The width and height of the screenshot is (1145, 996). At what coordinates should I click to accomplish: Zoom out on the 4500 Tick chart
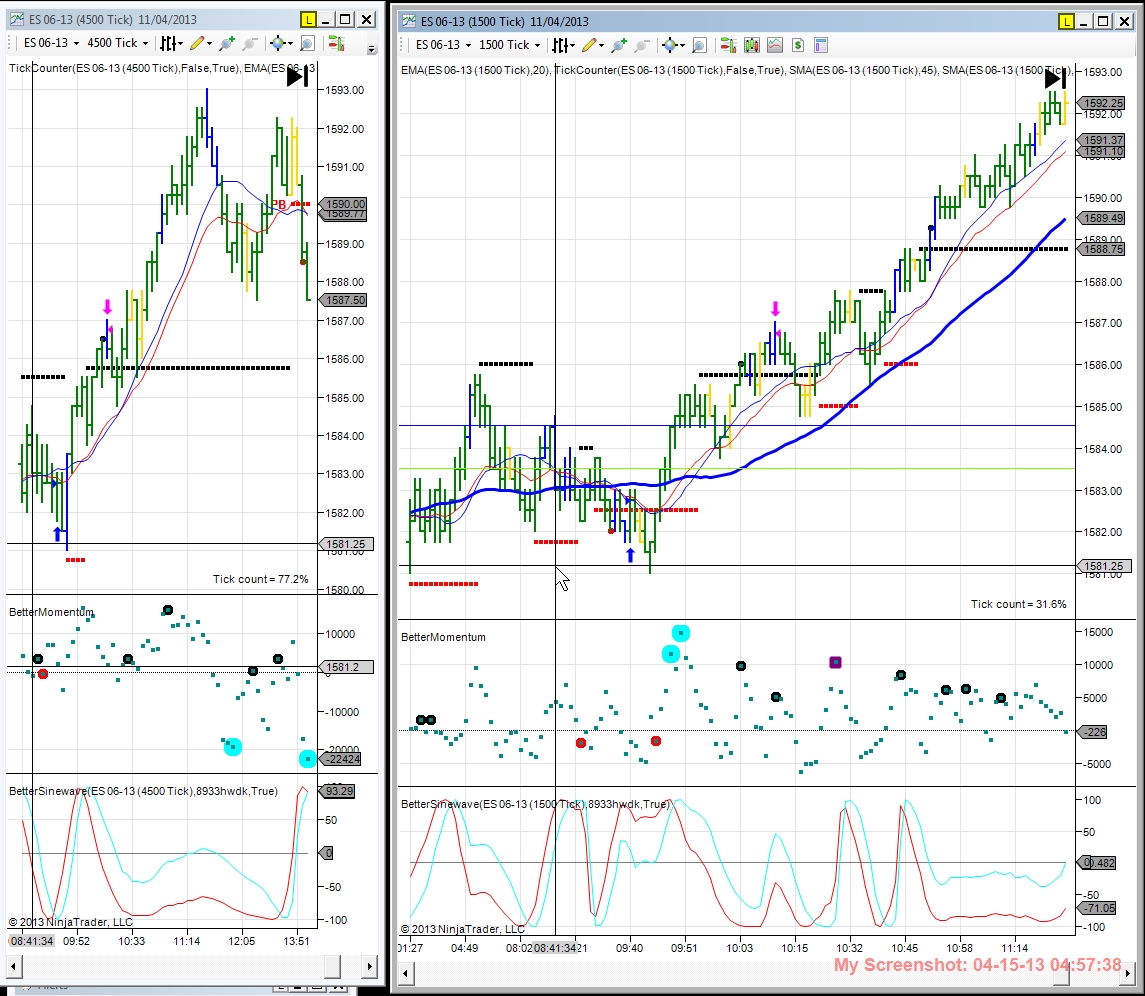250,44
